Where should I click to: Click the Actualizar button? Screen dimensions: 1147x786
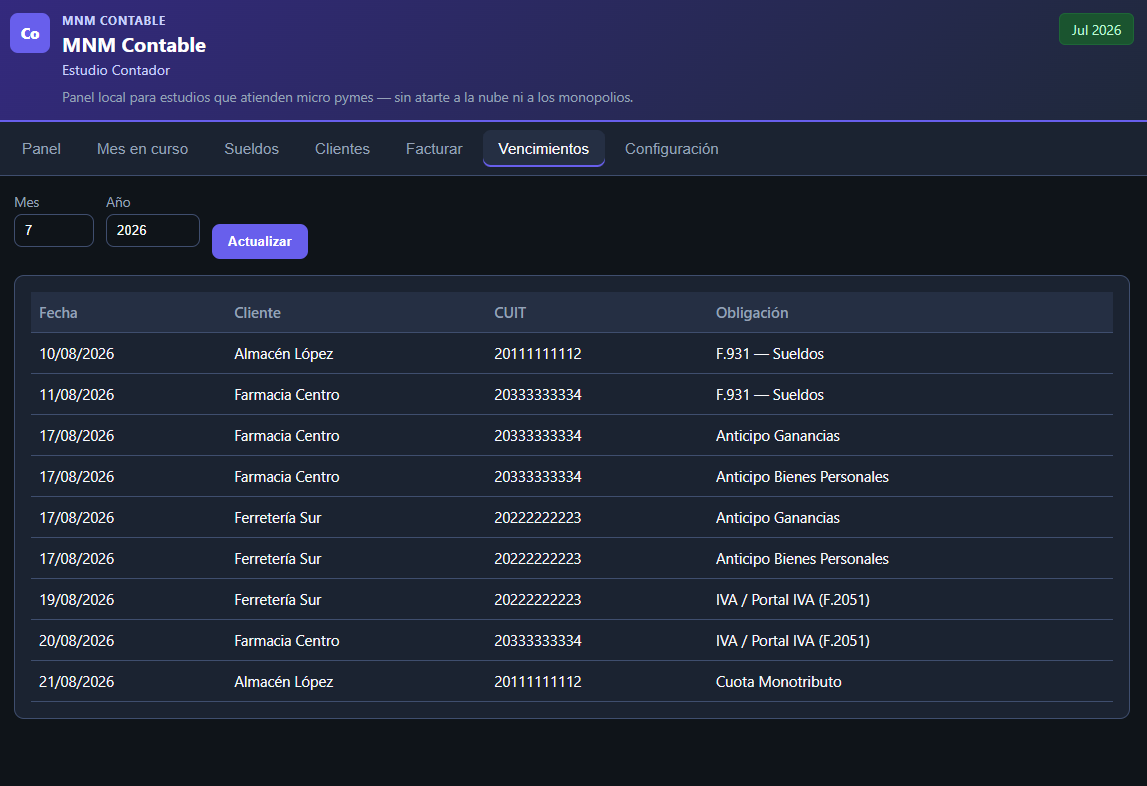260,242
